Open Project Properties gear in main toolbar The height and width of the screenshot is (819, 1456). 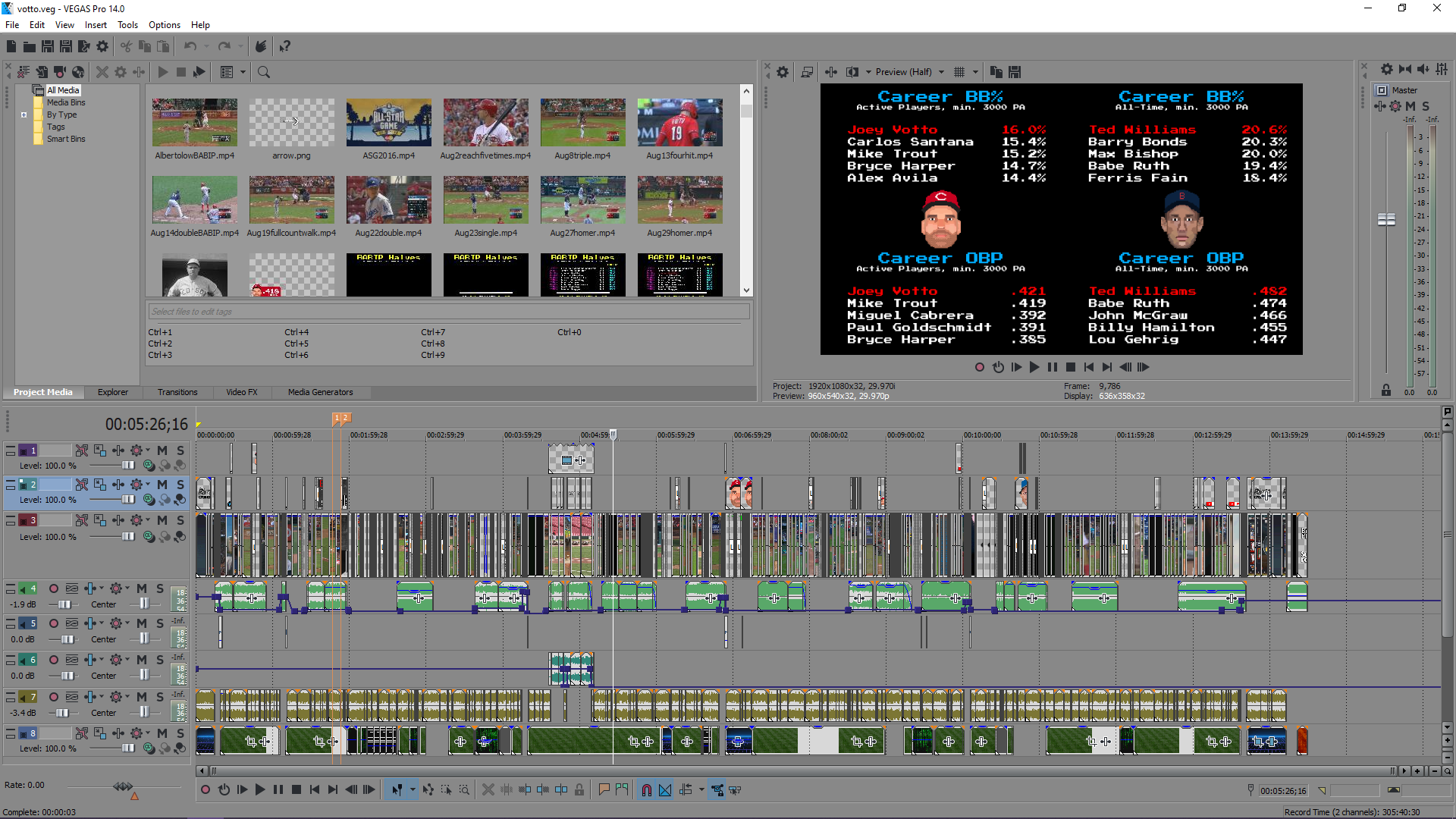click(102, 47)
